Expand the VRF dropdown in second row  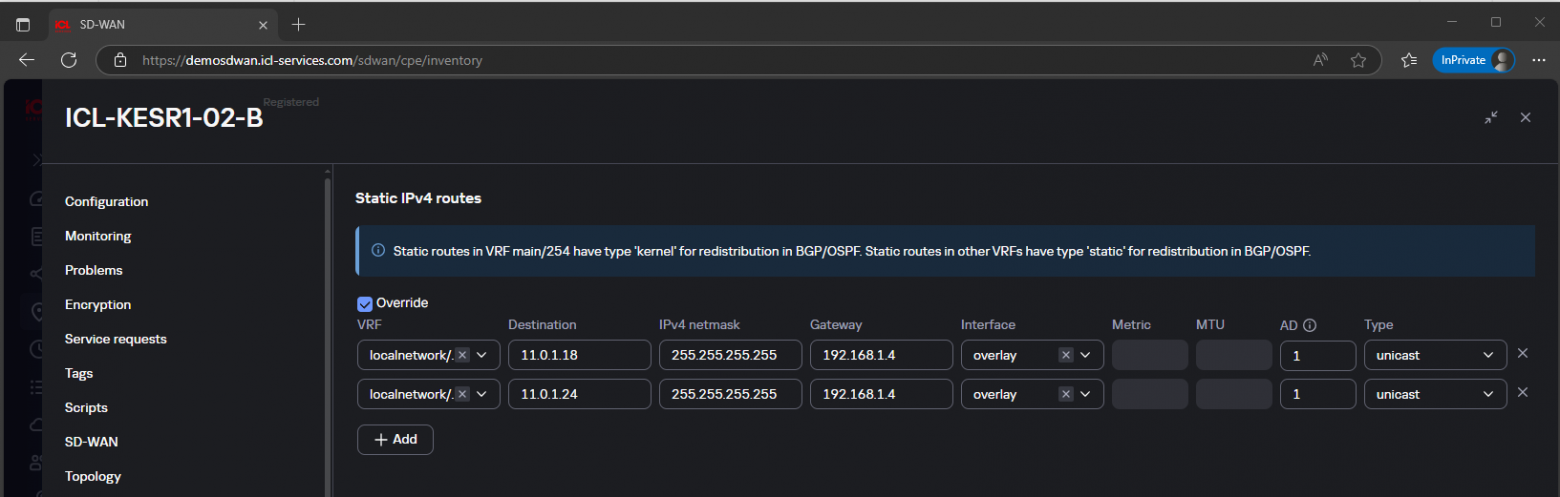[482, 394]
